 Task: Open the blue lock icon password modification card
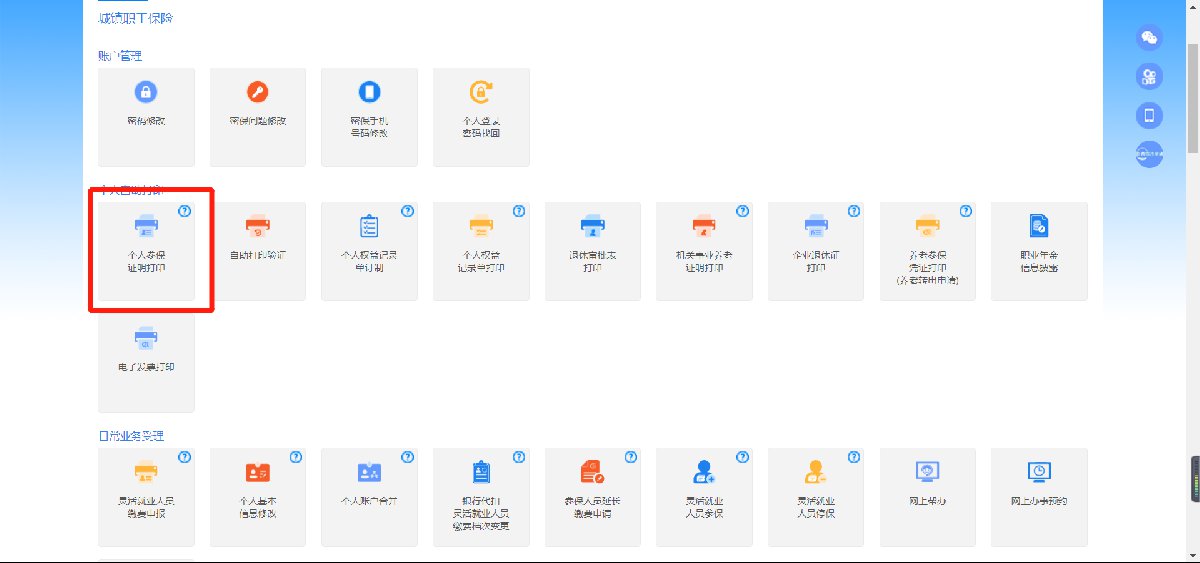146,117
